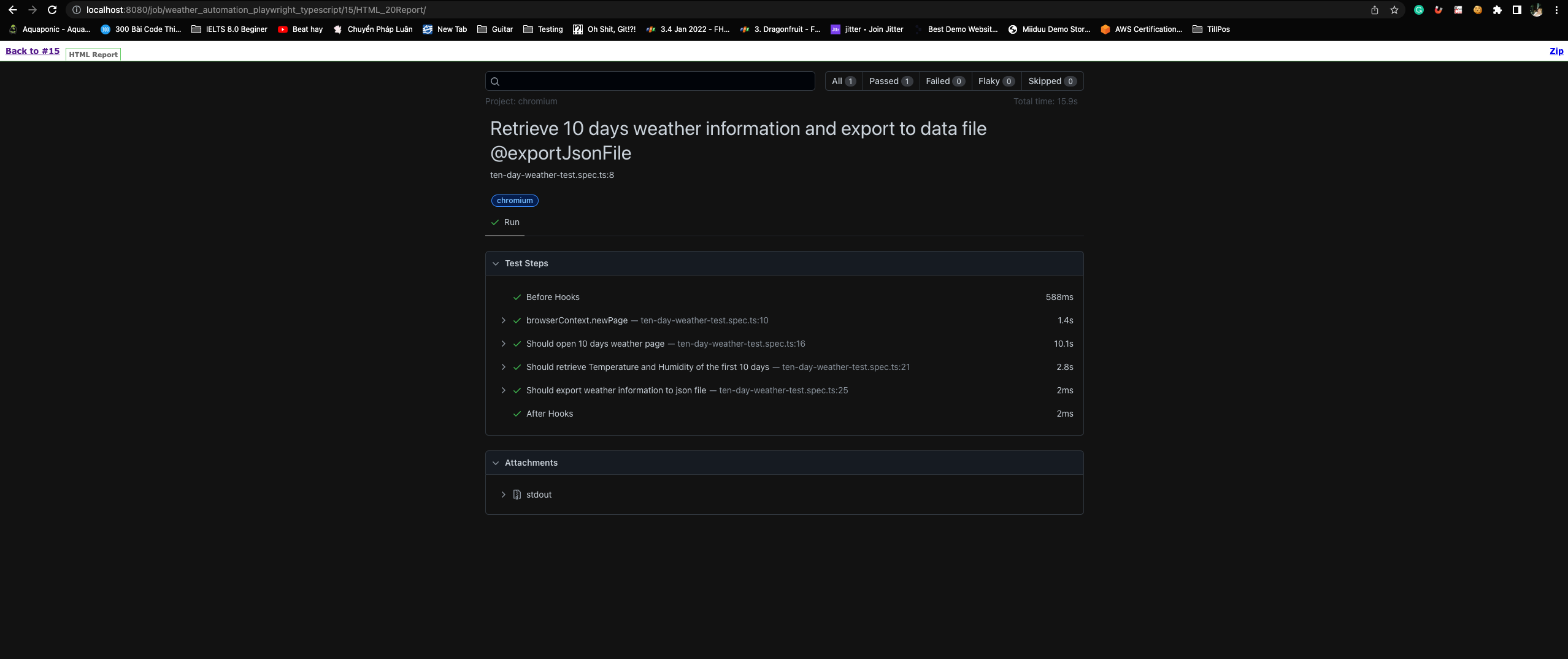Image resolution: width=1568 pixels, height=659 pixels.
Task: Toggle the Failed filter
Action: 945,81
